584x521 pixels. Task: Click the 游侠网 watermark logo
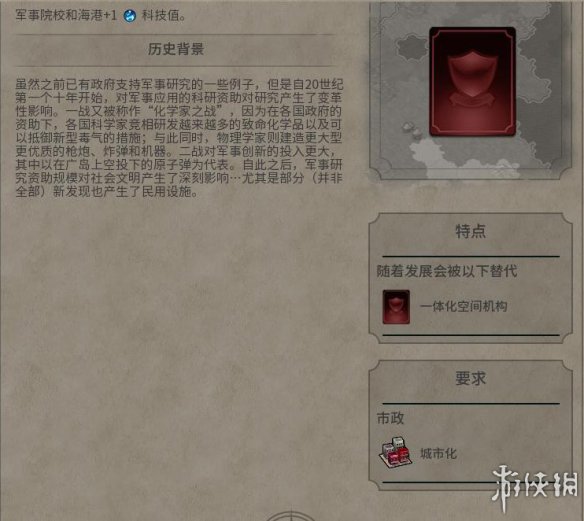[x=535, y=486]
